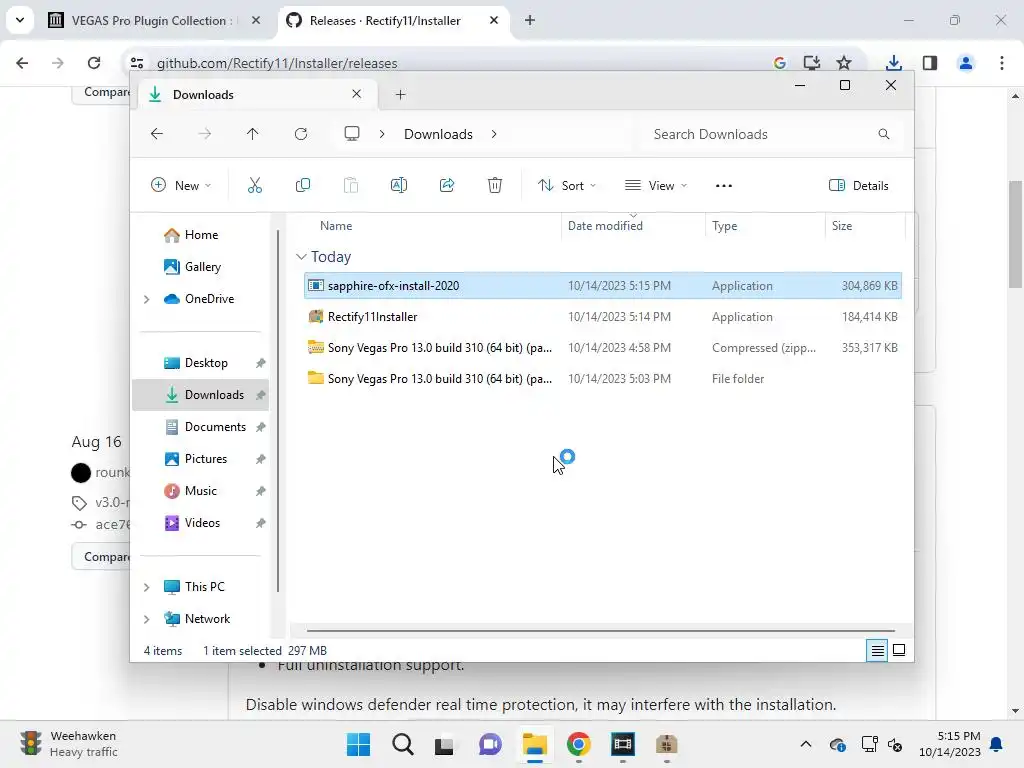This screenshot has width=1024, height=768.
Task: Open the See more three-dots menu
Action: click(724, 185)
